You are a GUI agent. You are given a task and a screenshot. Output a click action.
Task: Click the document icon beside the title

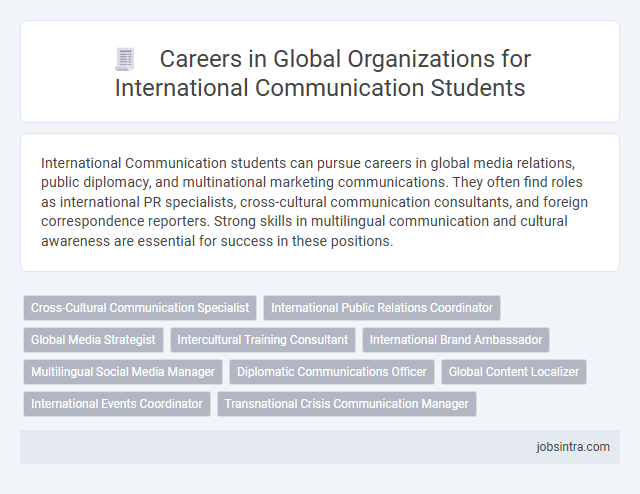tap(125, 59)
